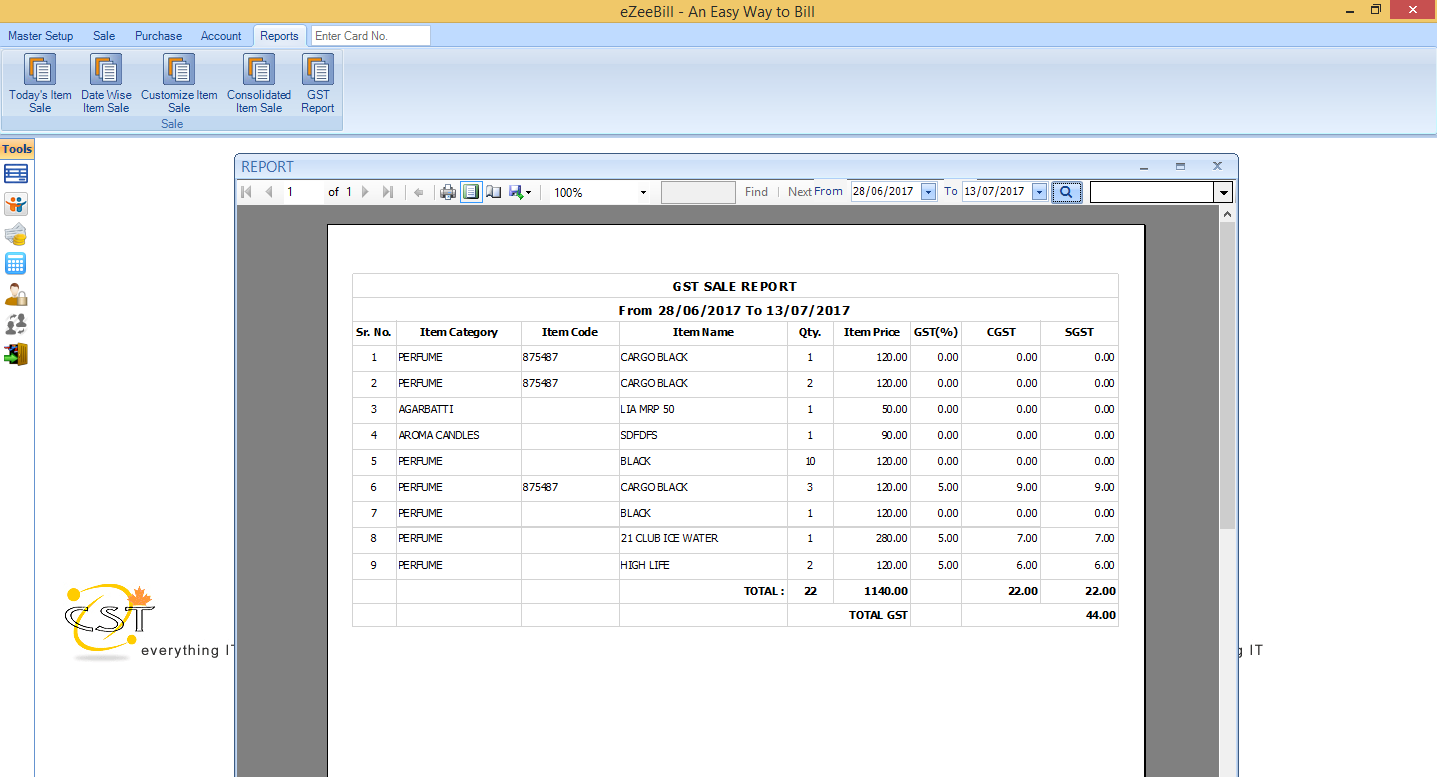Click item name SDFDFS

639,435
